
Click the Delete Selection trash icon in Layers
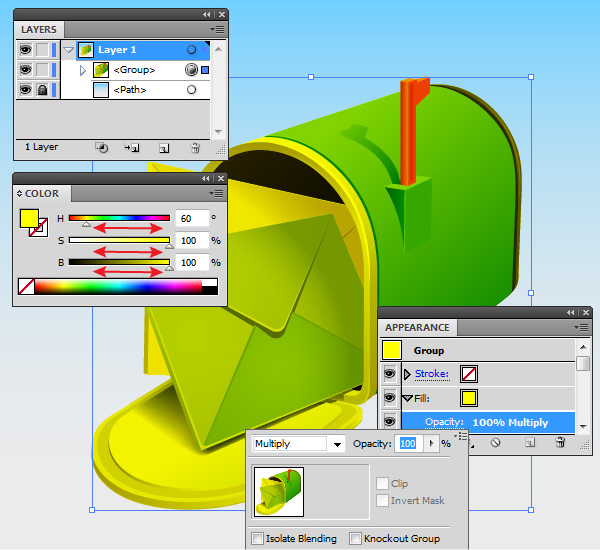[x=195, y=147]
